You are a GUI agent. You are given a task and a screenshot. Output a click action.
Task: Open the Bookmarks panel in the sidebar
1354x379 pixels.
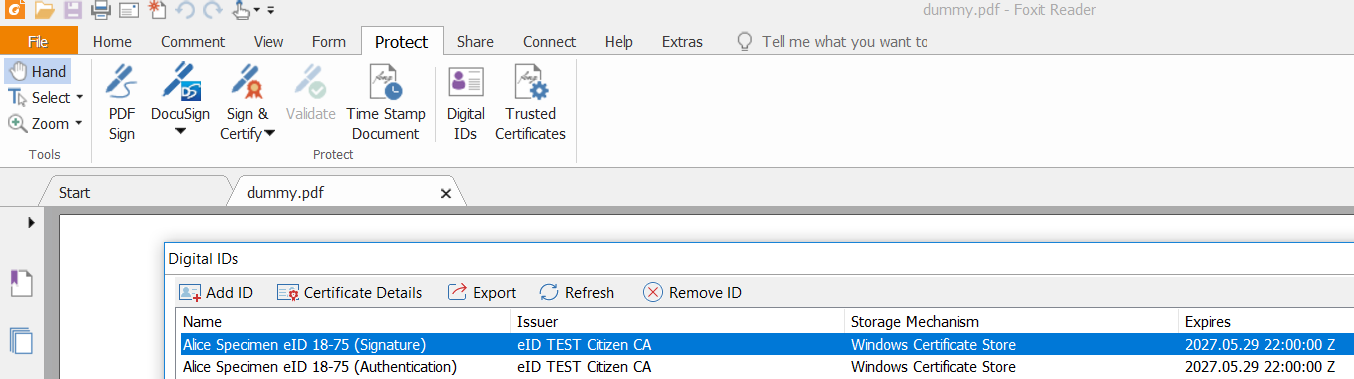pyautogui.click(x=22, y=284)
